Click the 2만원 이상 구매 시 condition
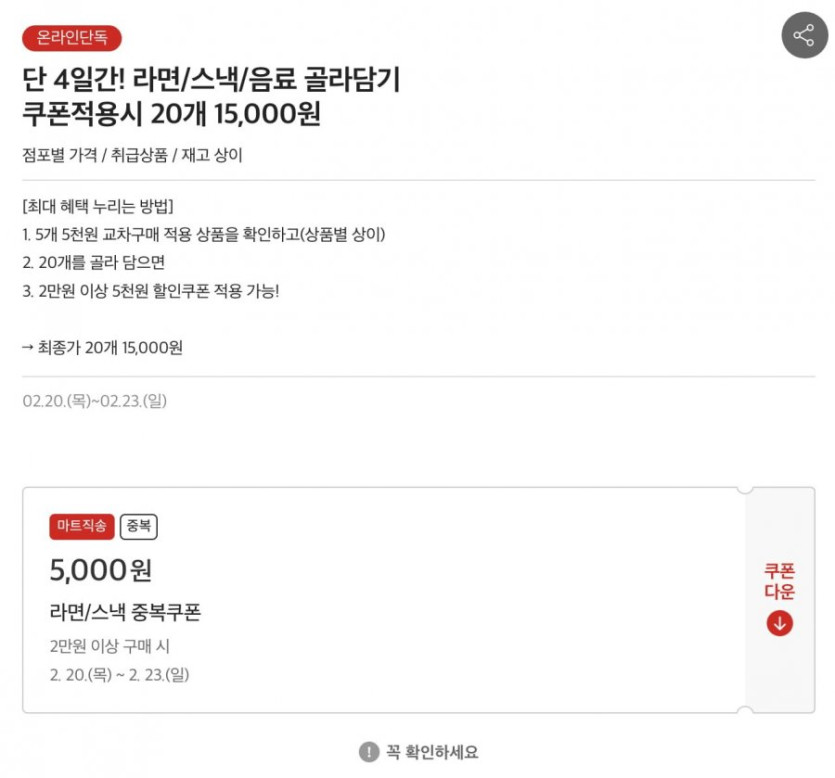This screenshot has width=835, height=778. point(110,646)
